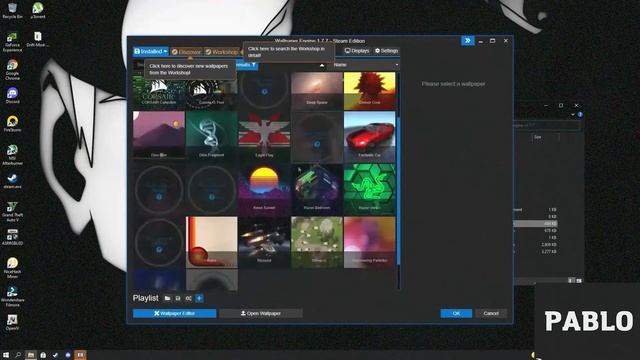The width and height of the screenshot is (640, 360).
Task: Open the Installed wallpapers dropdown
Action: [x=150, y=51]
